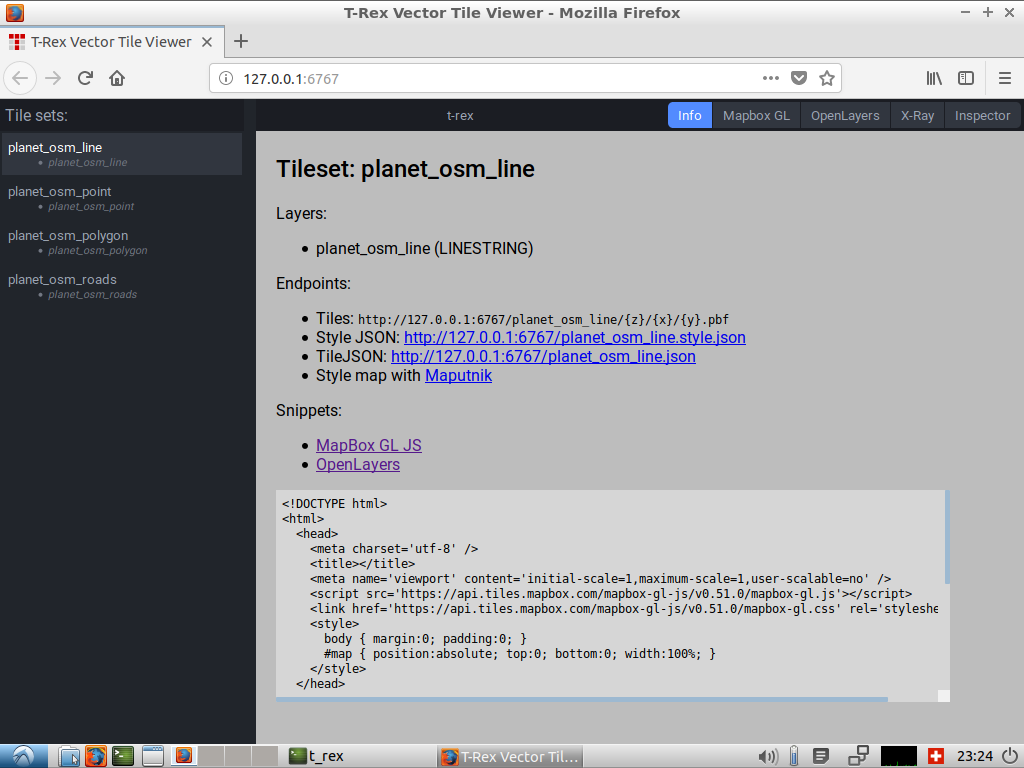This screenshot has width=1024, height=768.
Task: Open a new browser tab
Action: point(241,41)
